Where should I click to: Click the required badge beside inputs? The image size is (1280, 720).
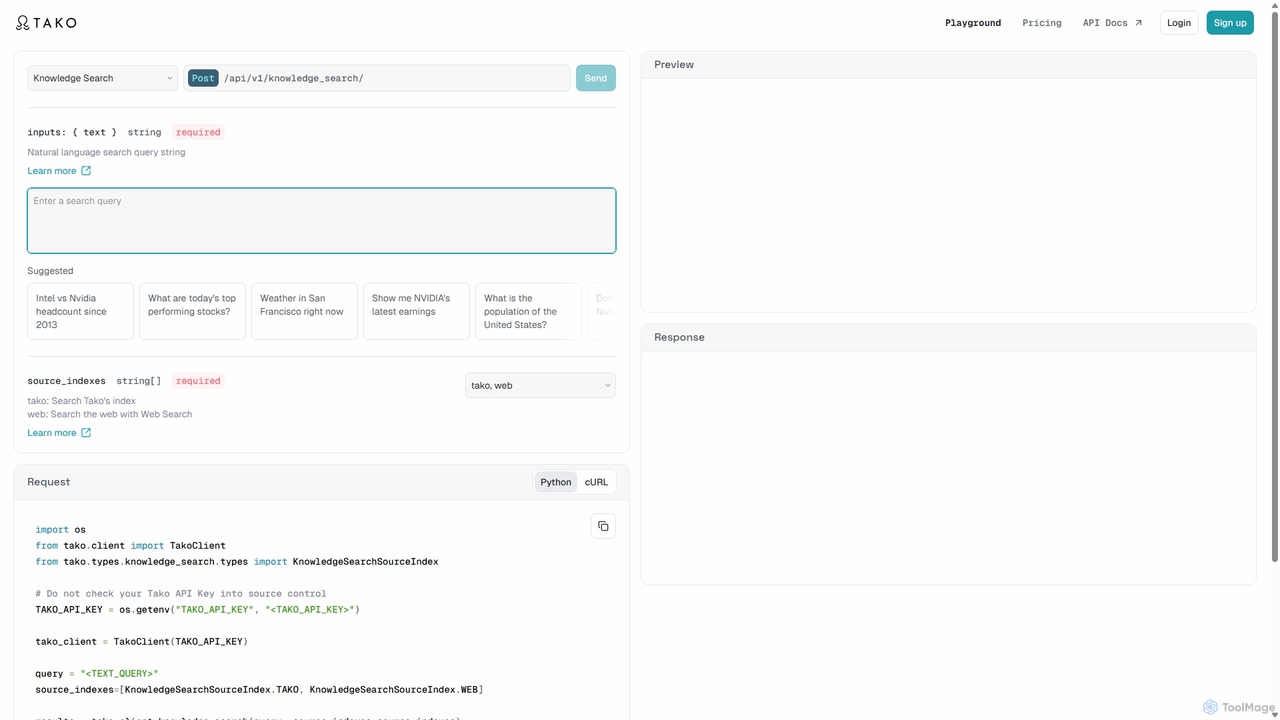(x=198, y=132)
